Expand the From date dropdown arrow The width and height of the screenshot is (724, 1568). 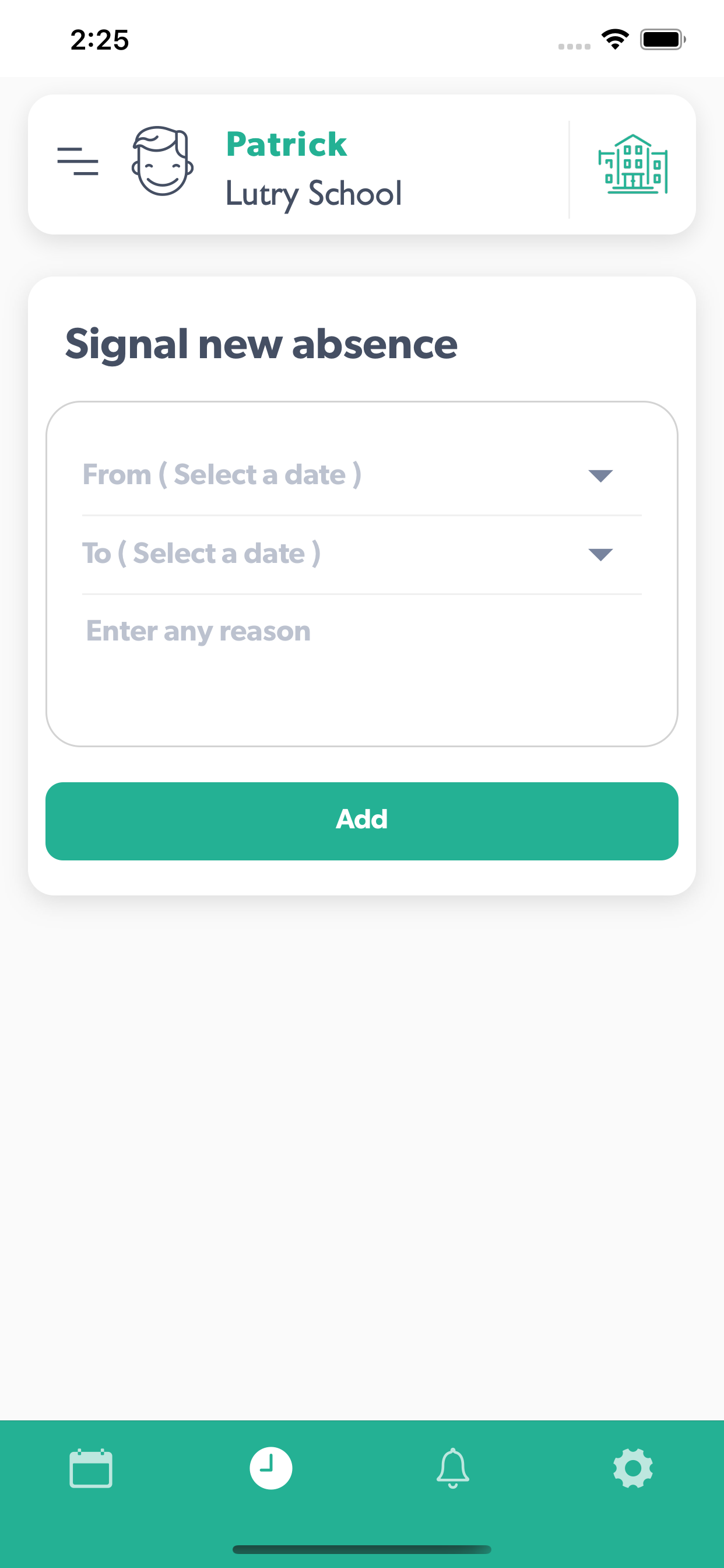coord(600,476)
